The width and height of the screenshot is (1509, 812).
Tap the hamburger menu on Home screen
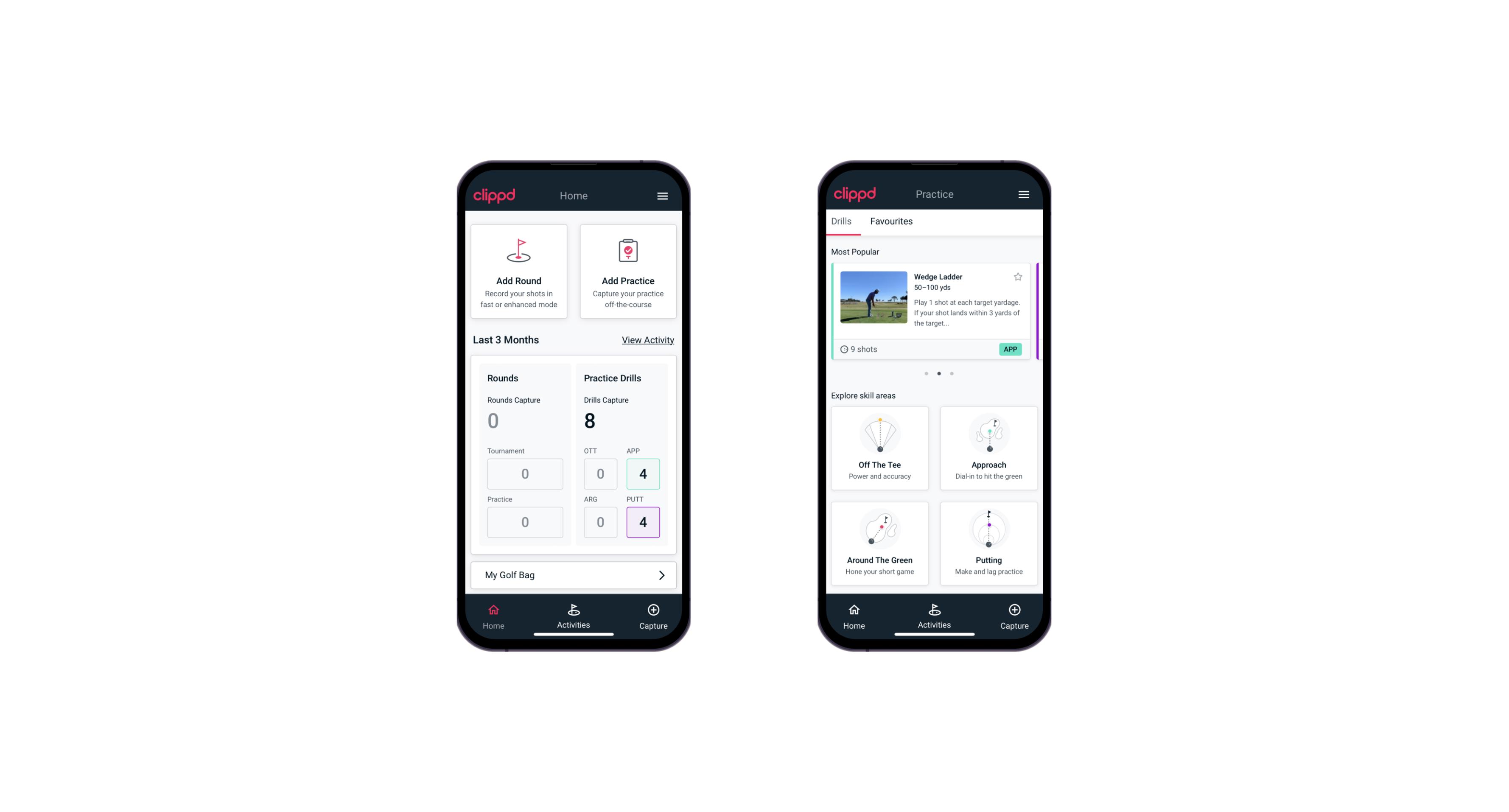coord(663,195)
